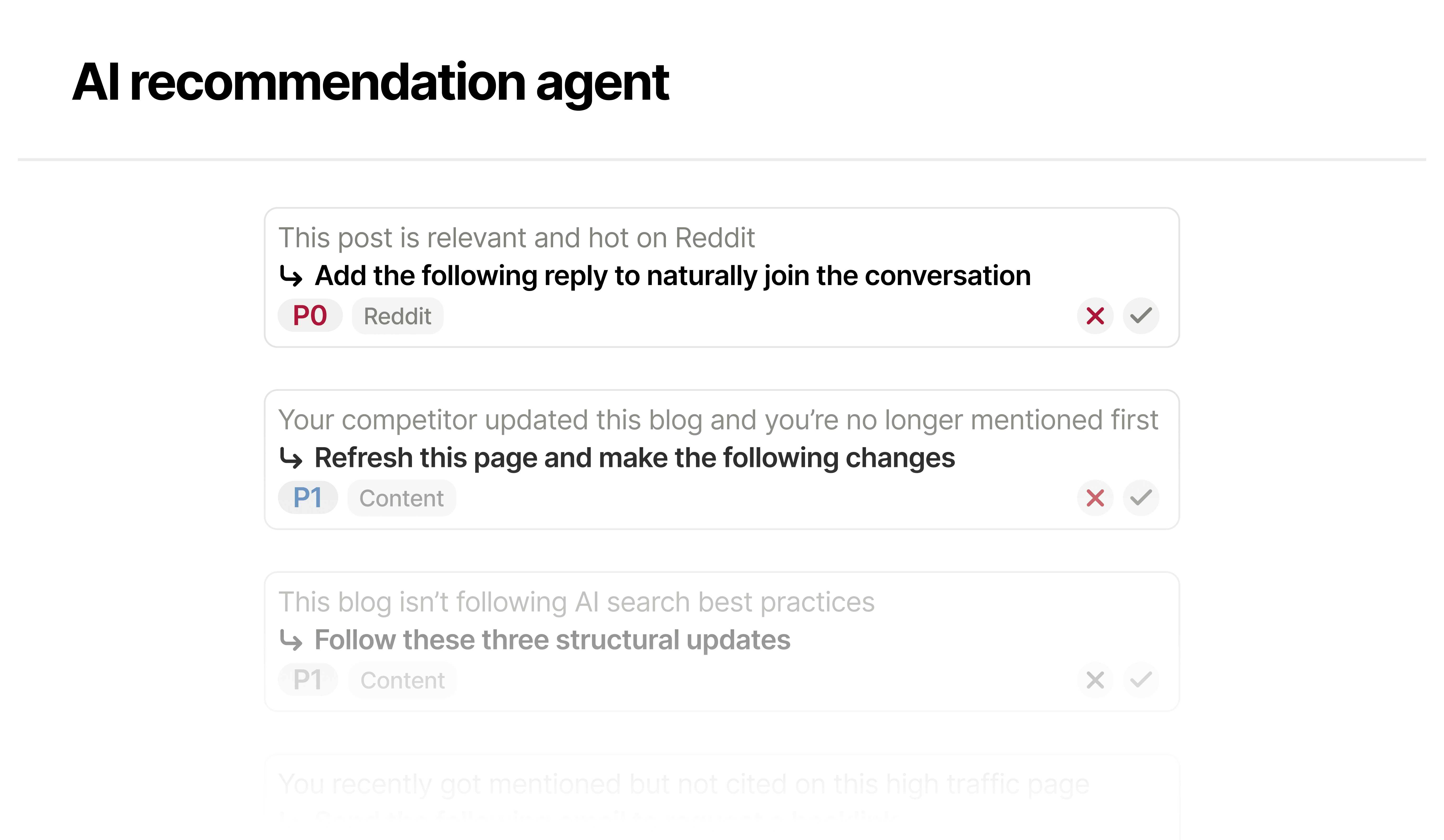Accept the Reddit reply recommendation with checkmark
Screen dimensions: 1444x840
(x=1141, y=316)
